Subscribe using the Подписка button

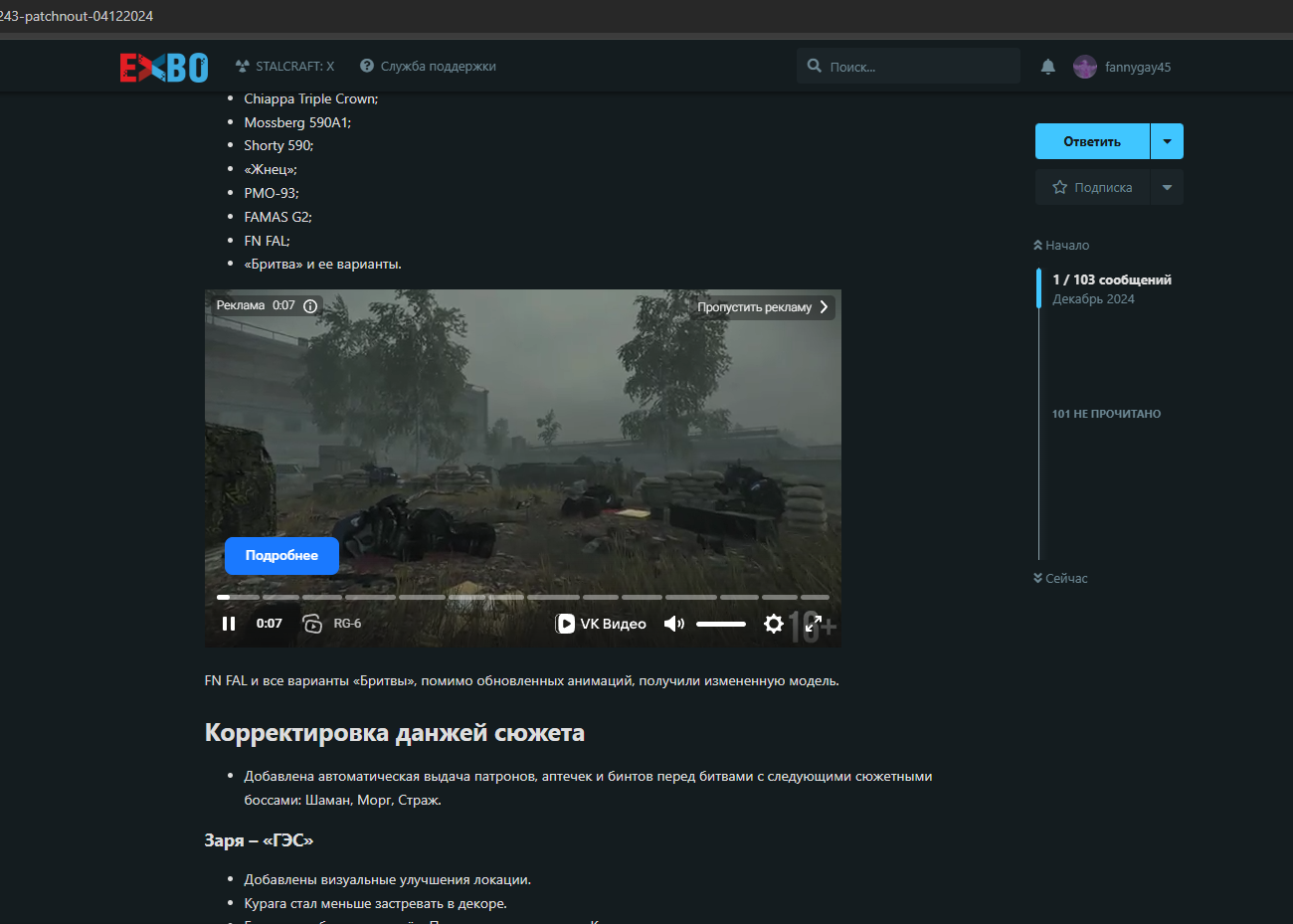(1092, 187)
